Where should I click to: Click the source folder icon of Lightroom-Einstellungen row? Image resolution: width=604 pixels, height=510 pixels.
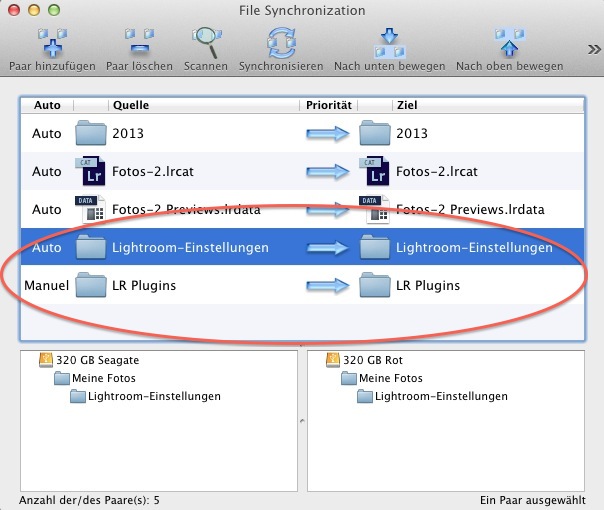tap(91, 247)
